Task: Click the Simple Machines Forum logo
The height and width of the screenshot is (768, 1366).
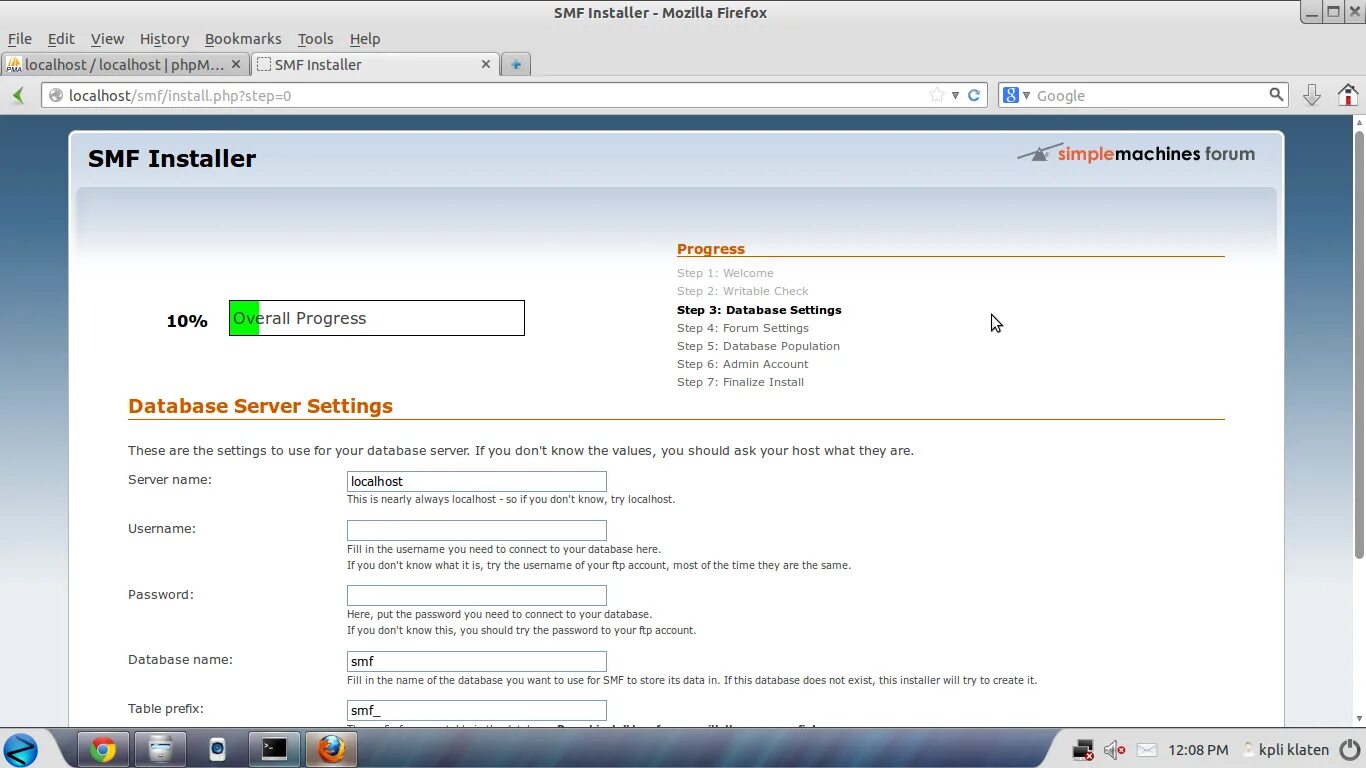Action: tap(1136, 154)
